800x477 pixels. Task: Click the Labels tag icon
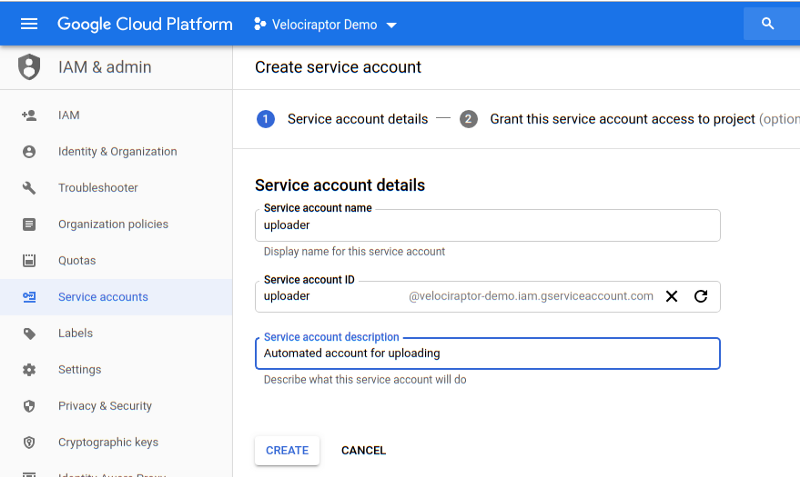click(29, 333)
